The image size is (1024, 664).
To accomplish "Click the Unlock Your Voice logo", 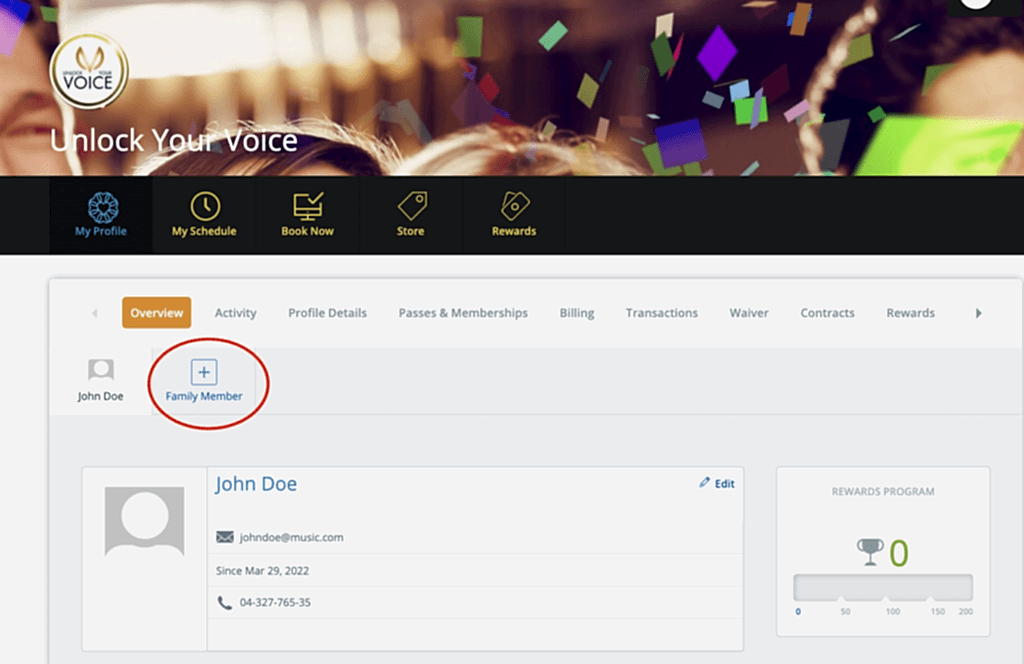I will [x=89, y=71].
